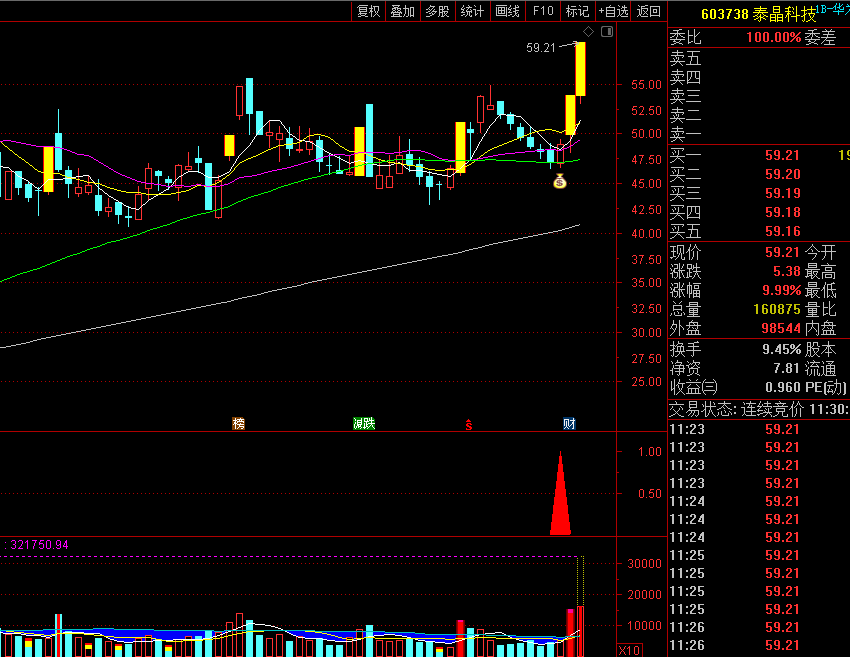Click the red spike in the indicator panel
The height and width of the screenshot is (657, 850).
(561, 499)
